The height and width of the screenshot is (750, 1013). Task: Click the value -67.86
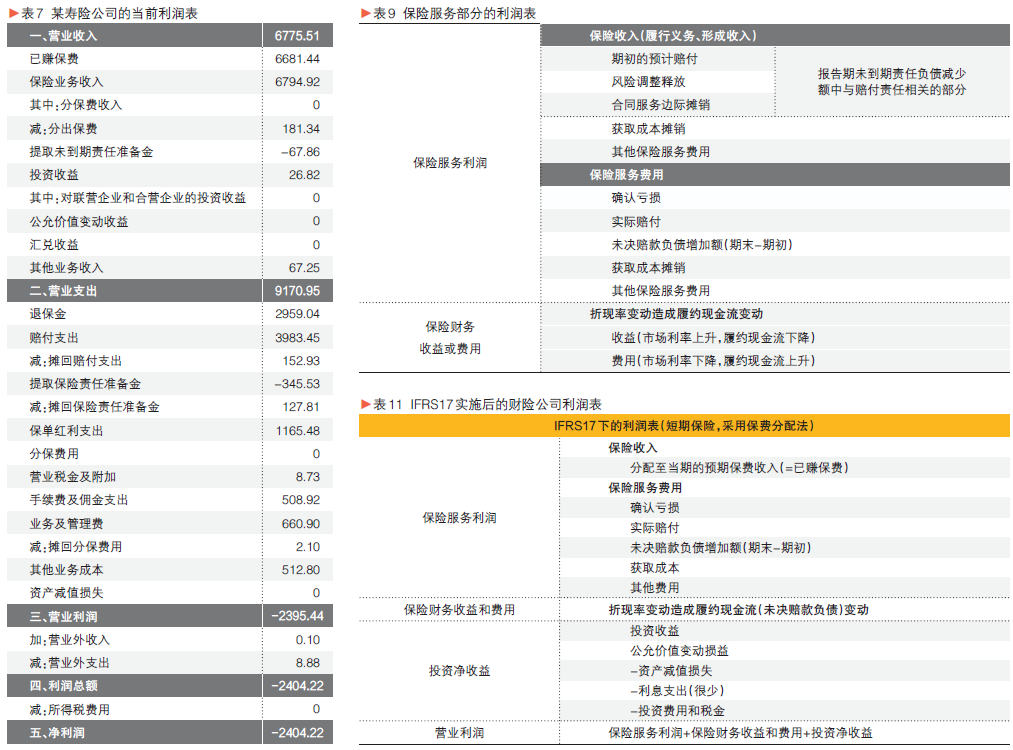[300, 152]
